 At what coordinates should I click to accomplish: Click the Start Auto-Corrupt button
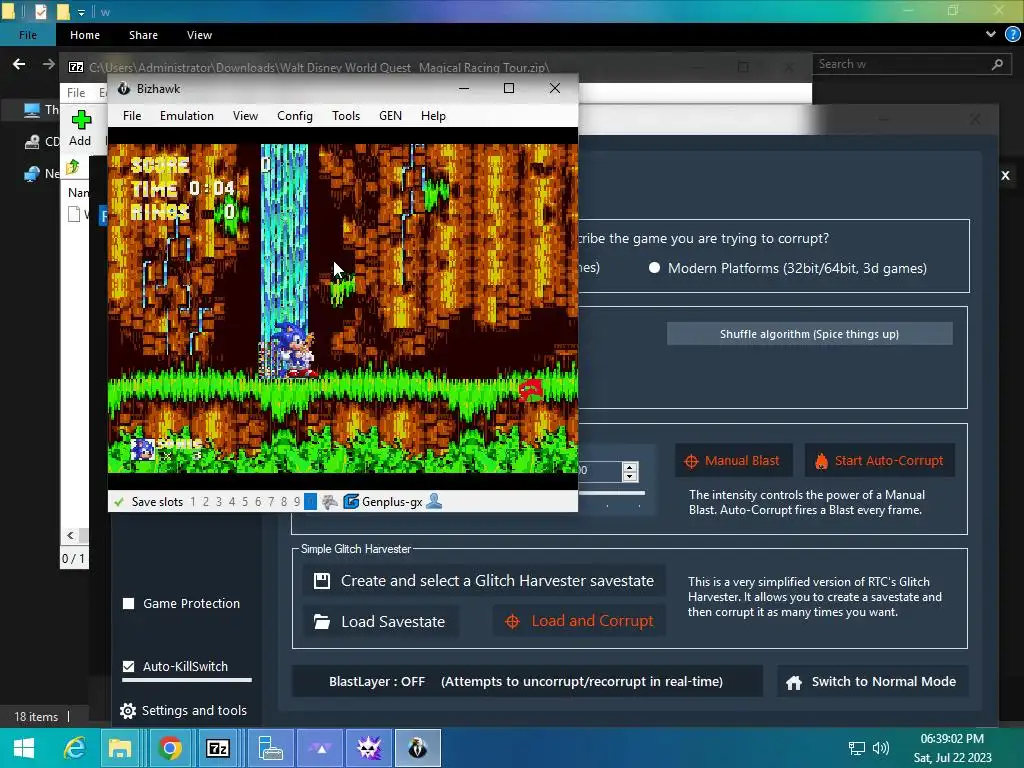[880, 460]
